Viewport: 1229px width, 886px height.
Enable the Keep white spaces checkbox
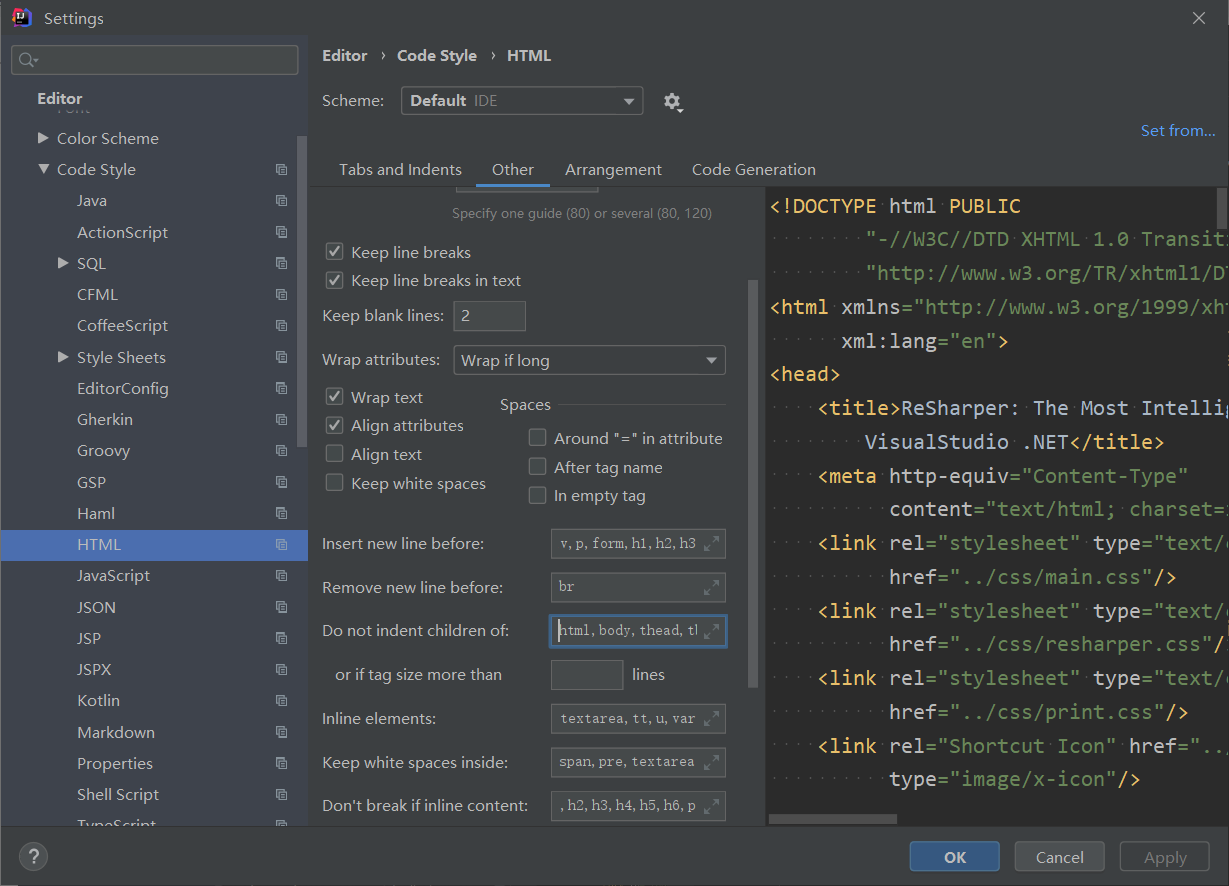tap(335, 483)
